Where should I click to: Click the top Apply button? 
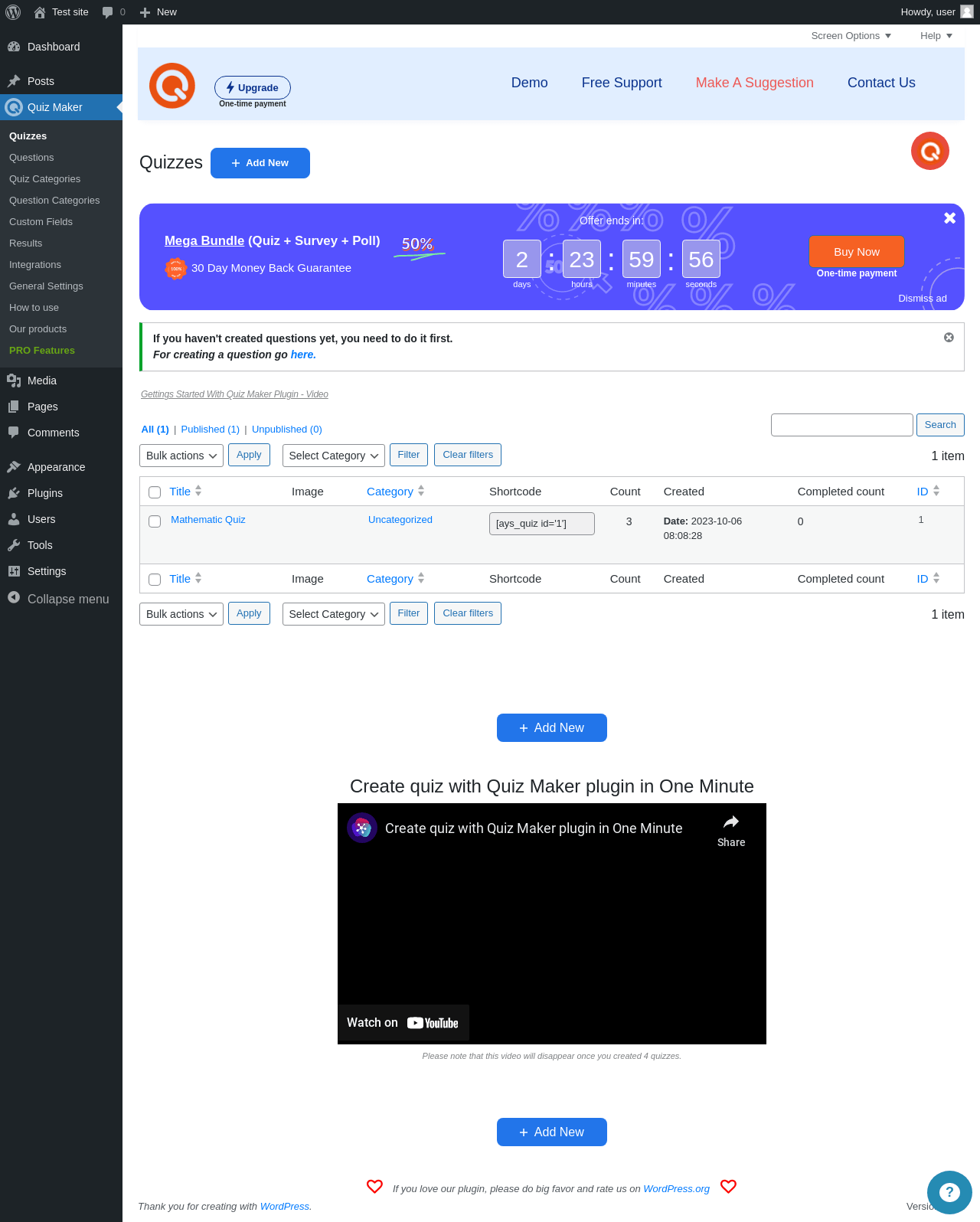point(249,455)
